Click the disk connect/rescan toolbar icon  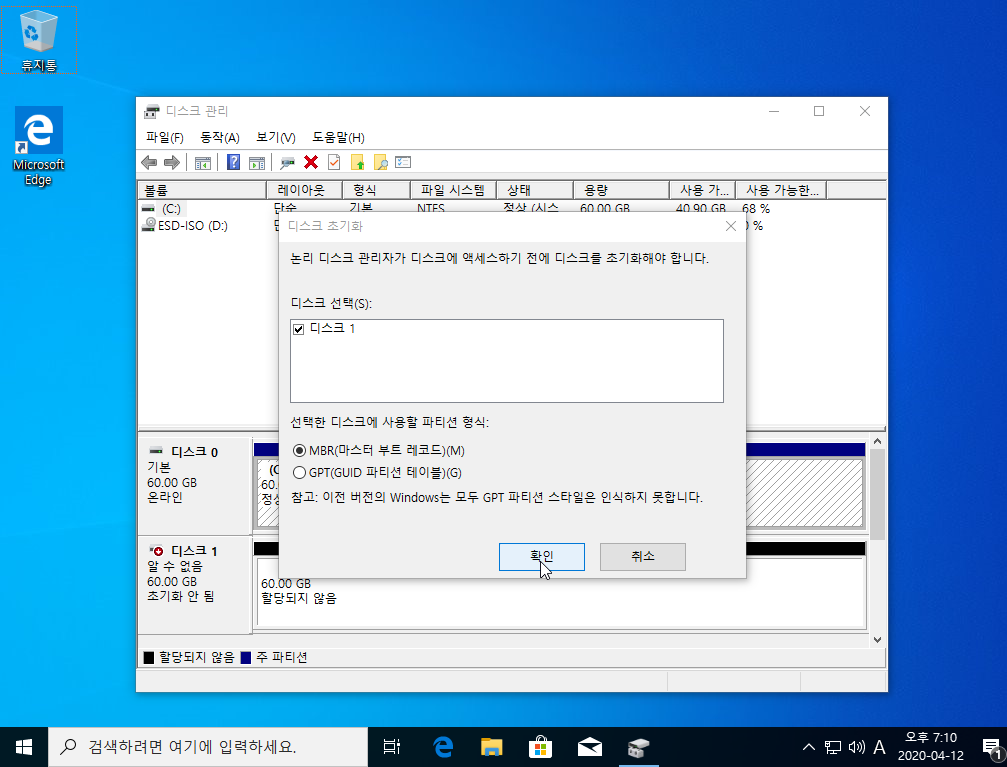287,163
